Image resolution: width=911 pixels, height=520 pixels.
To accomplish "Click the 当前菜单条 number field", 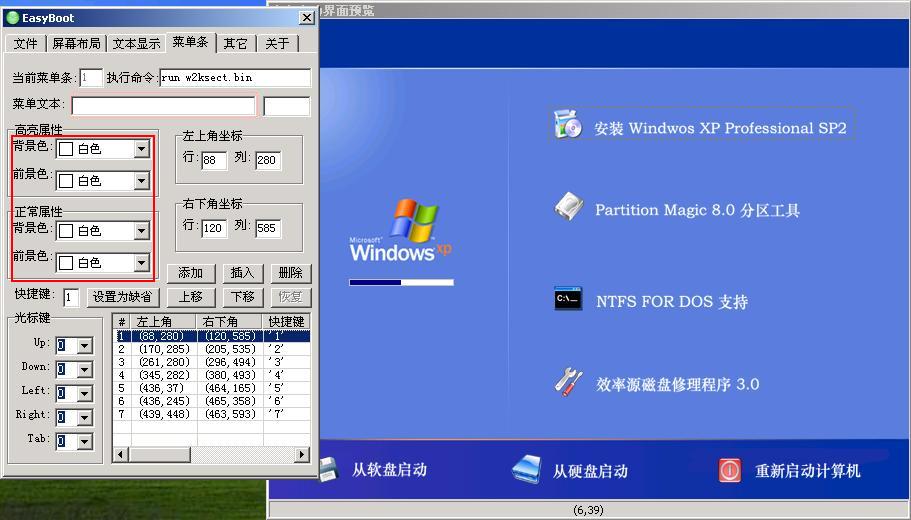I will (91, 77).
